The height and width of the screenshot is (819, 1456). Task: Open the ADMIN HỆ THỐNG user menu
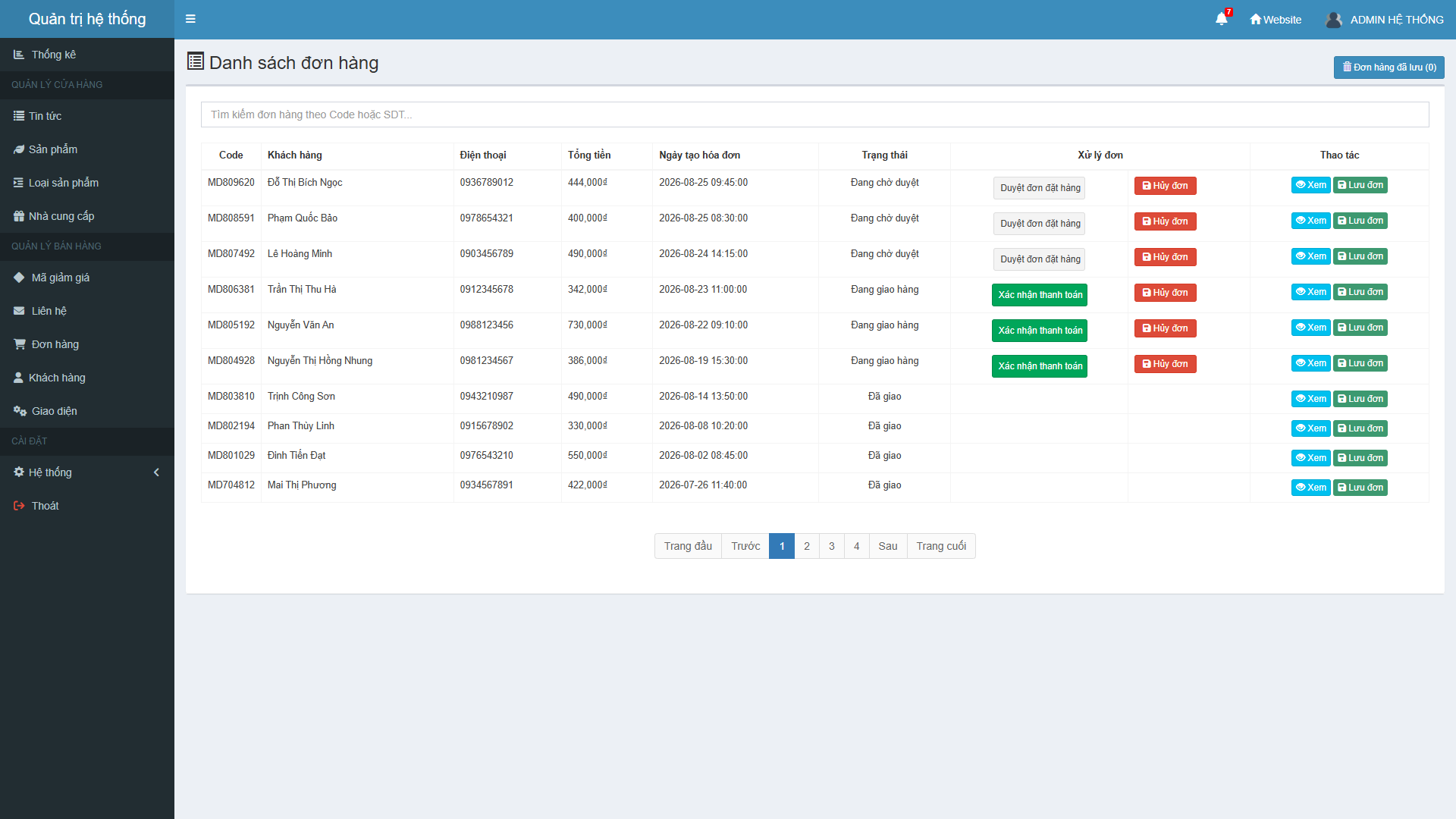tap(1385, 20)
